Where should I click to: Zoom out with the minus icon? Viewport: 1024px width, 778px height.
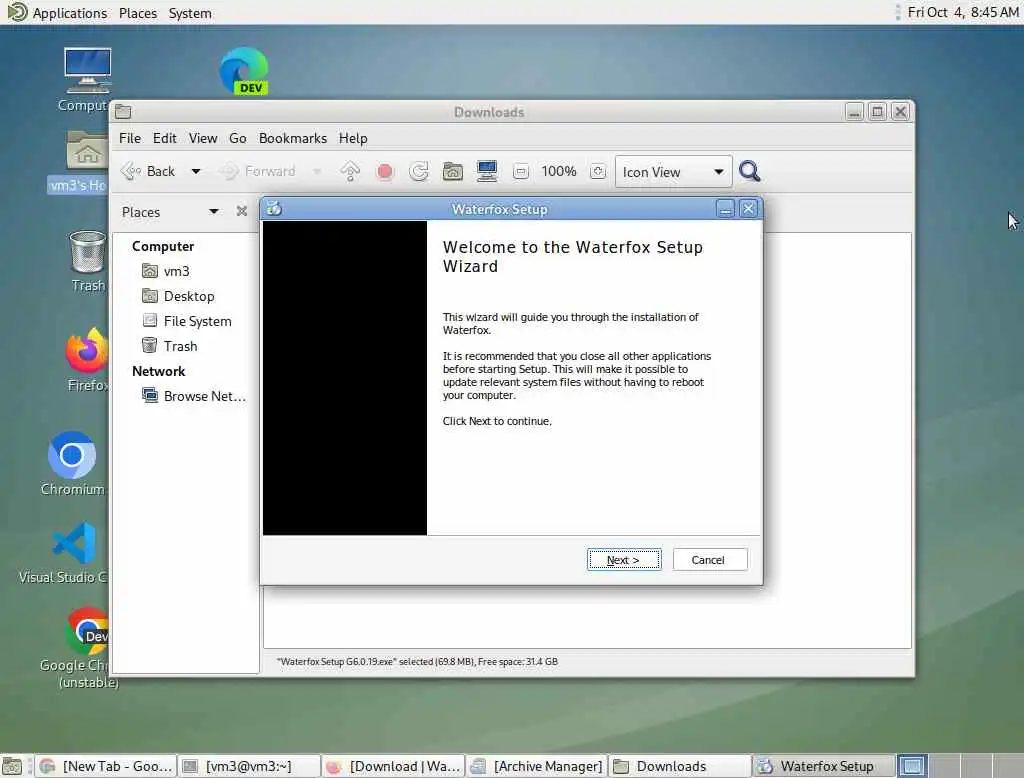[520, 171]
